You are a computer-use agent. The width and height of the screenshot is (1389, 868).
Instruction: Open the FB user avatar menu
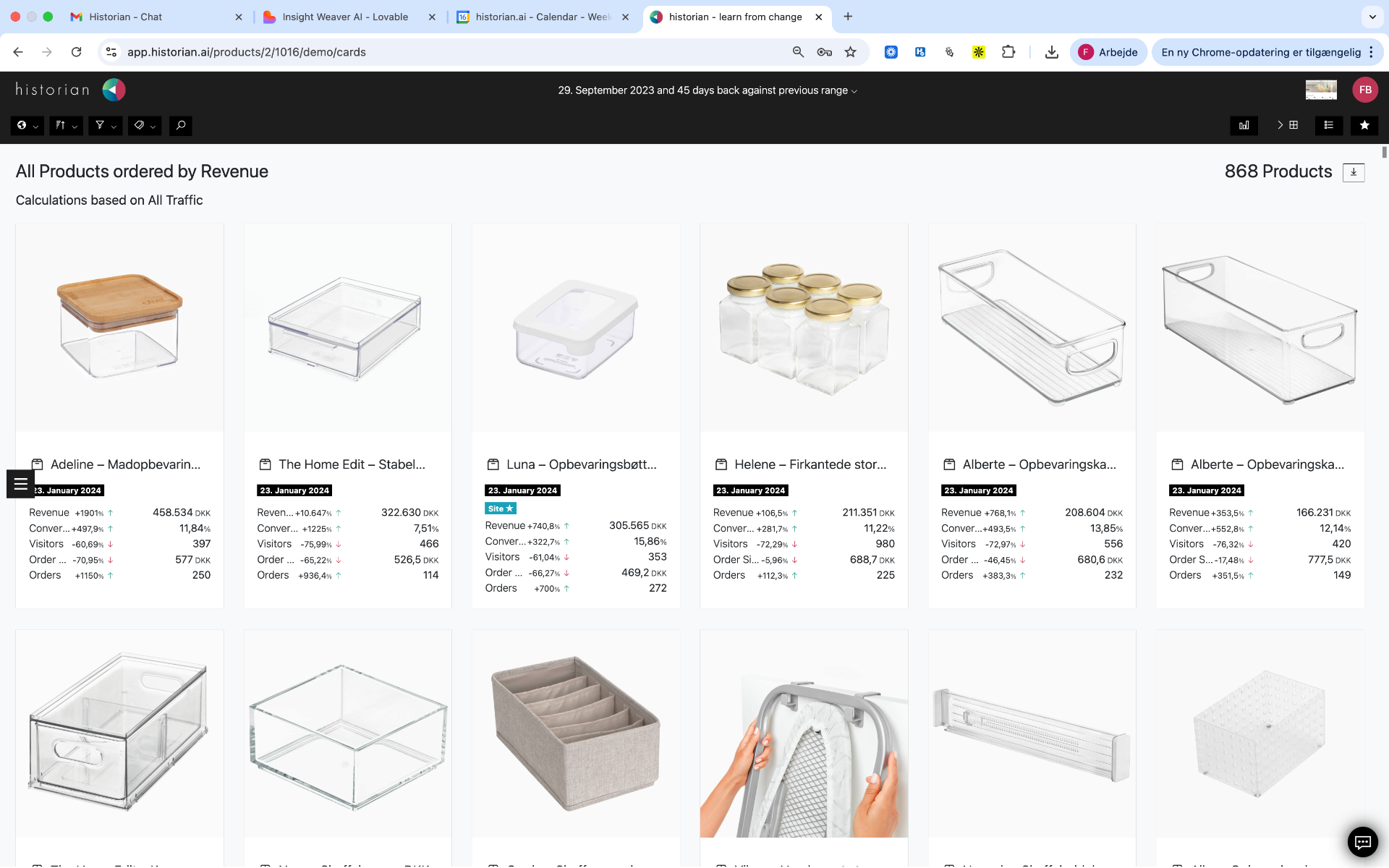1365,90
